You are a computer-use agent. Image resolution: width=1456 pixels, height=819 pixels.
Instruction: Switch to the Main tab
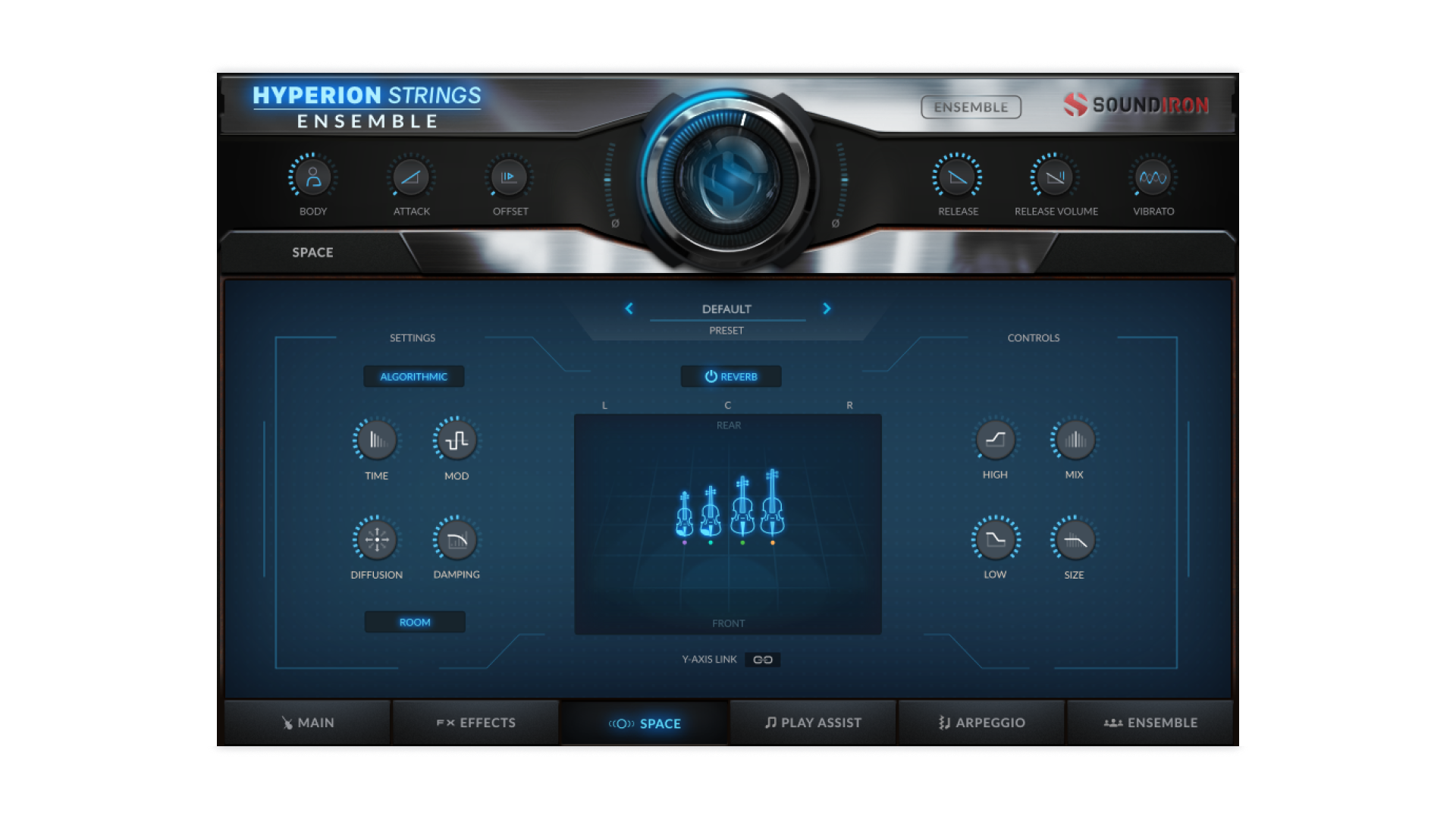308,723
